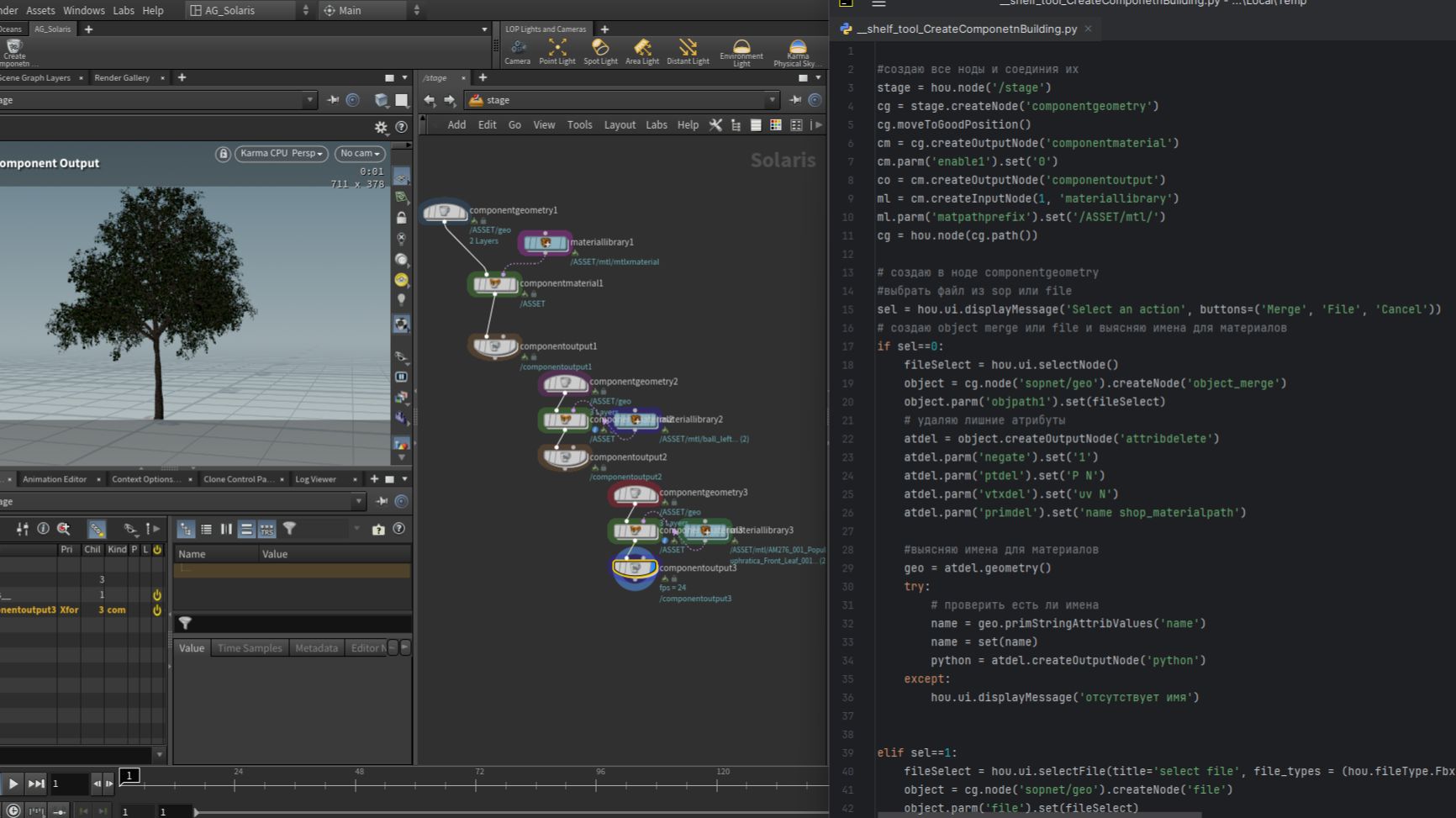Select the componentoutput3 node
The width and height of the screenshot is (1456, 818).
pos(635,568)
